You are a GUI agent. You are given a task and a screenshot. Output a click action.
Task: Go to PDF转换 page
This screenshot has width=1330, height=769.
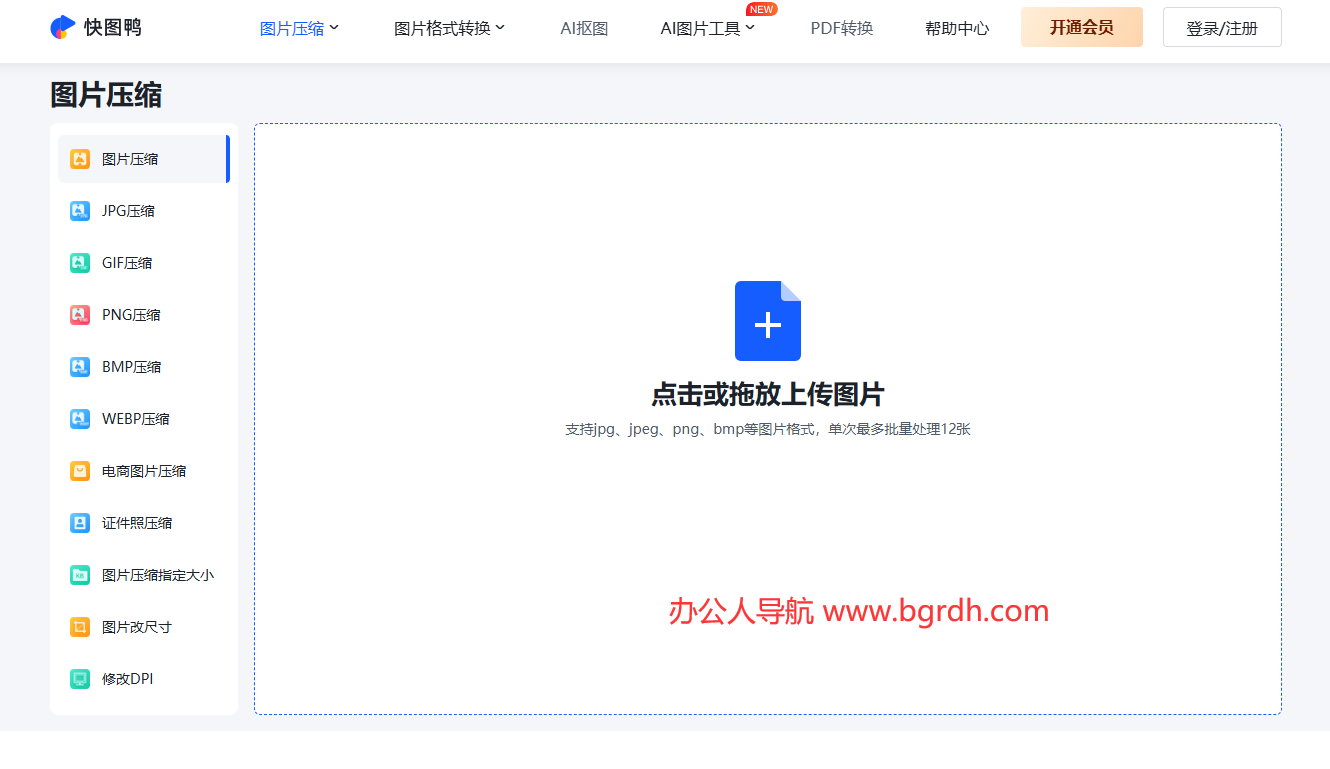click(x=842, y=28)
